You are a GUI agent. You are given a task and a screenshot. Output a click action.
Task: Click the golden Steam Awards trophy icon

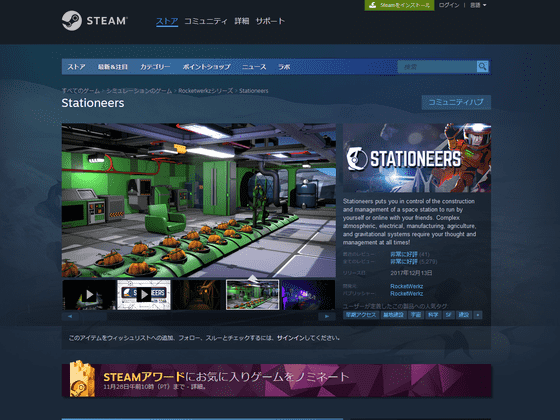pos(82,379)
